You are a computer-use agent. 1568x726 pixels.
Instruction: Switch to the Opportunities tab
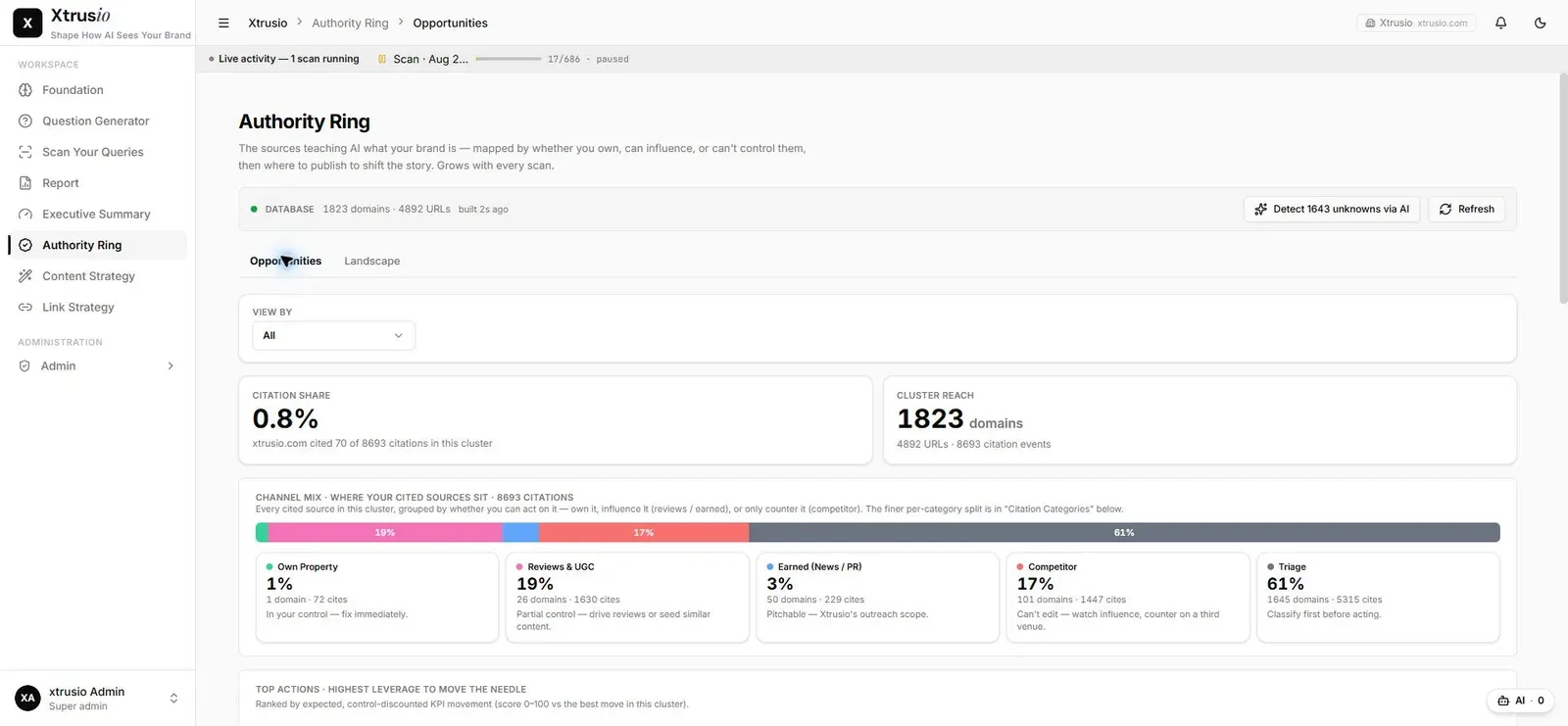coord(285,262)
